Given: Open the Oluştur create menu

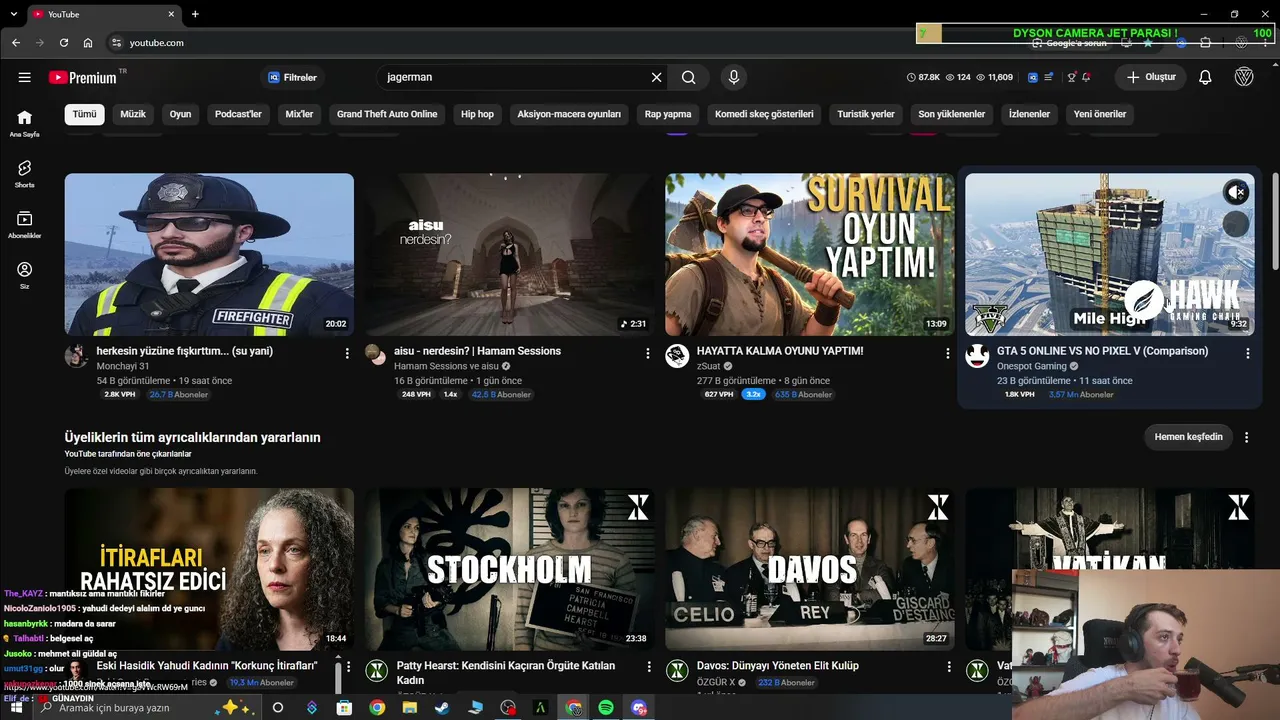Looking at the screenshot, I should click(x=1151, y=77).
